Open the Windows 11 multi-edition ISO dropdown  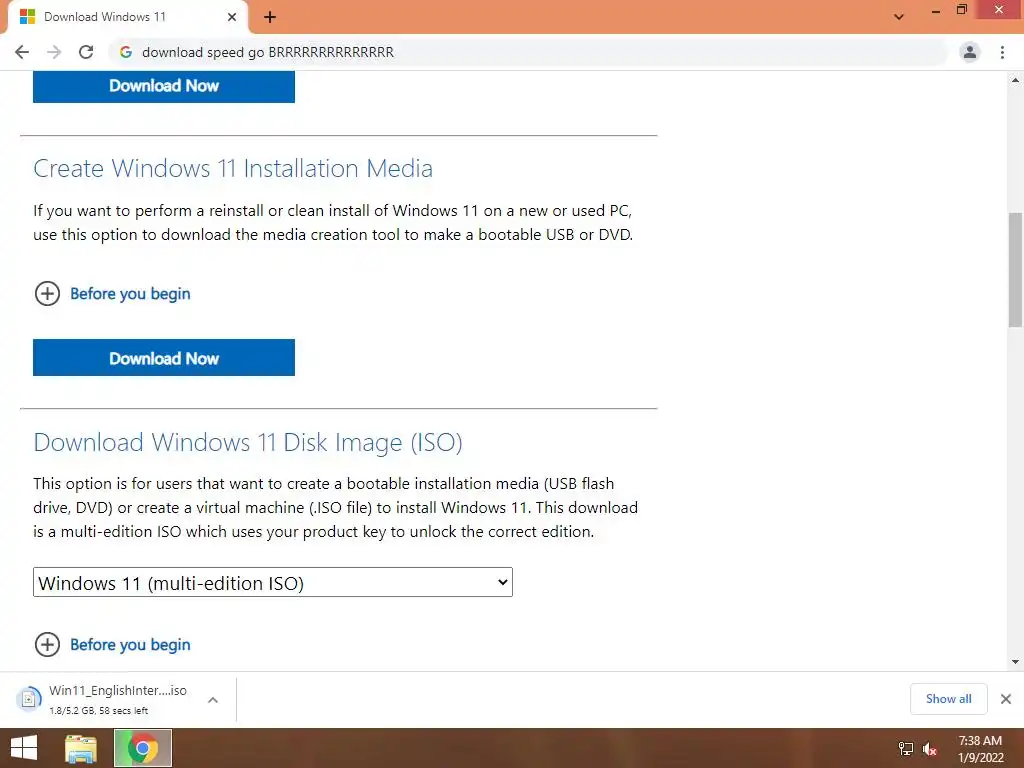coord(273,583)
